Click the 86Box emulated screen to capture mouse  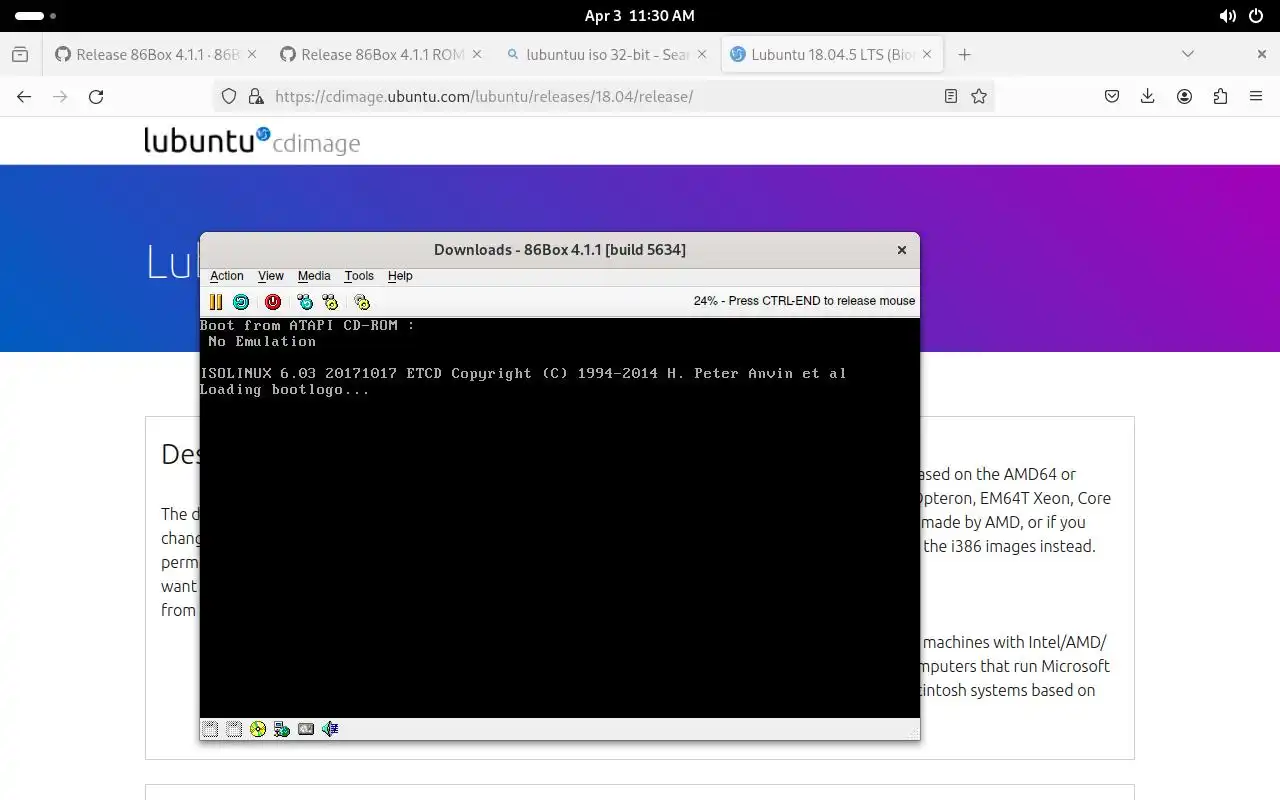click(560, 518)
